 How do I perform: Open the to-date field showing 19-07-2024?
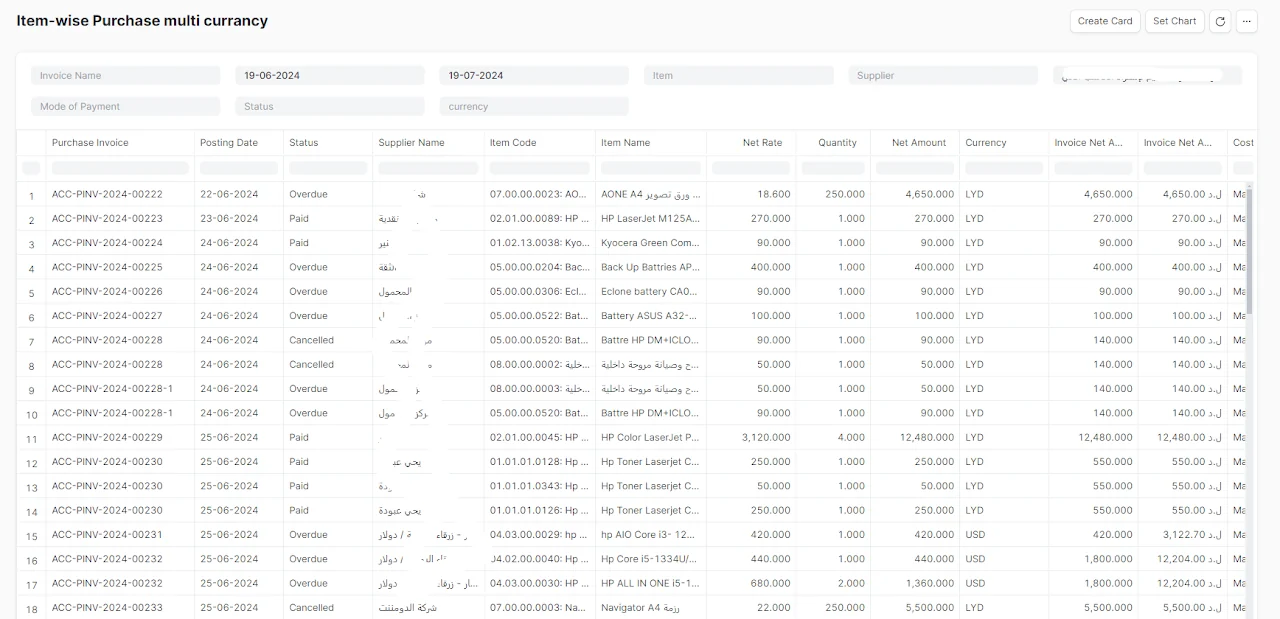(534, 75)
